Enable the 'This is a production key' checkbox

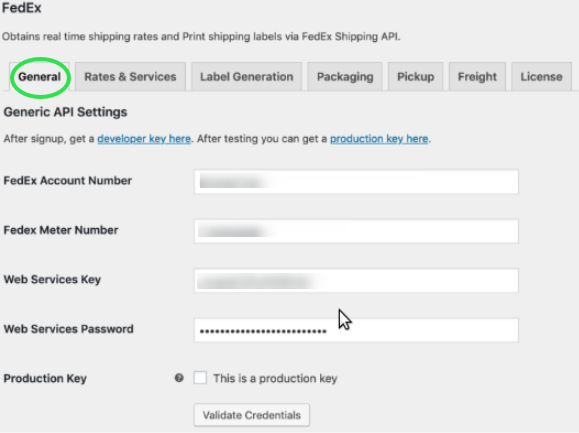pos(200,378)
